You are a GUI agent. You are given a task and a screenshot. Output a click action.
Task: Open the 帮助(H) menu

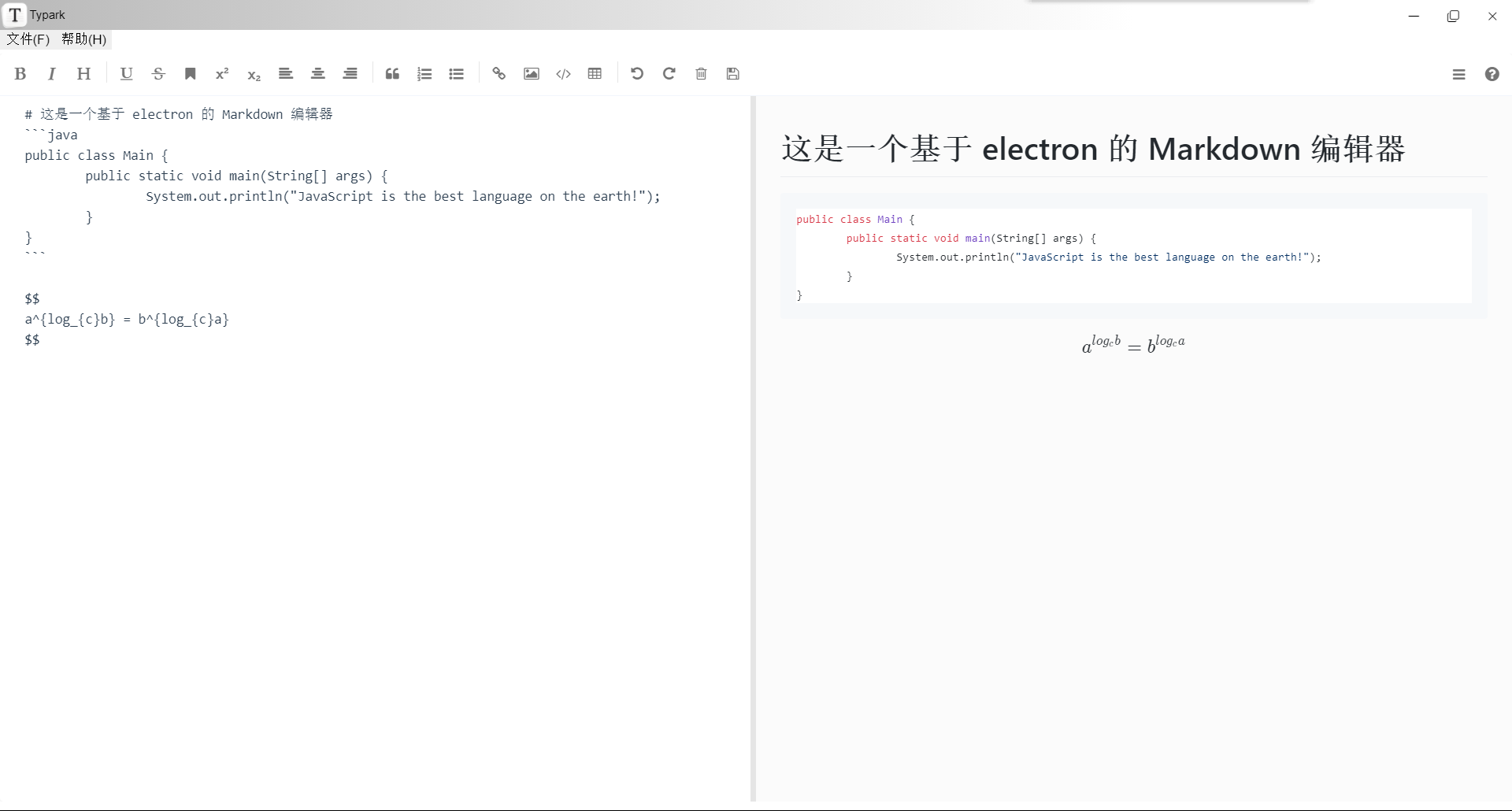pyautogui.click(x=84, y=39)
